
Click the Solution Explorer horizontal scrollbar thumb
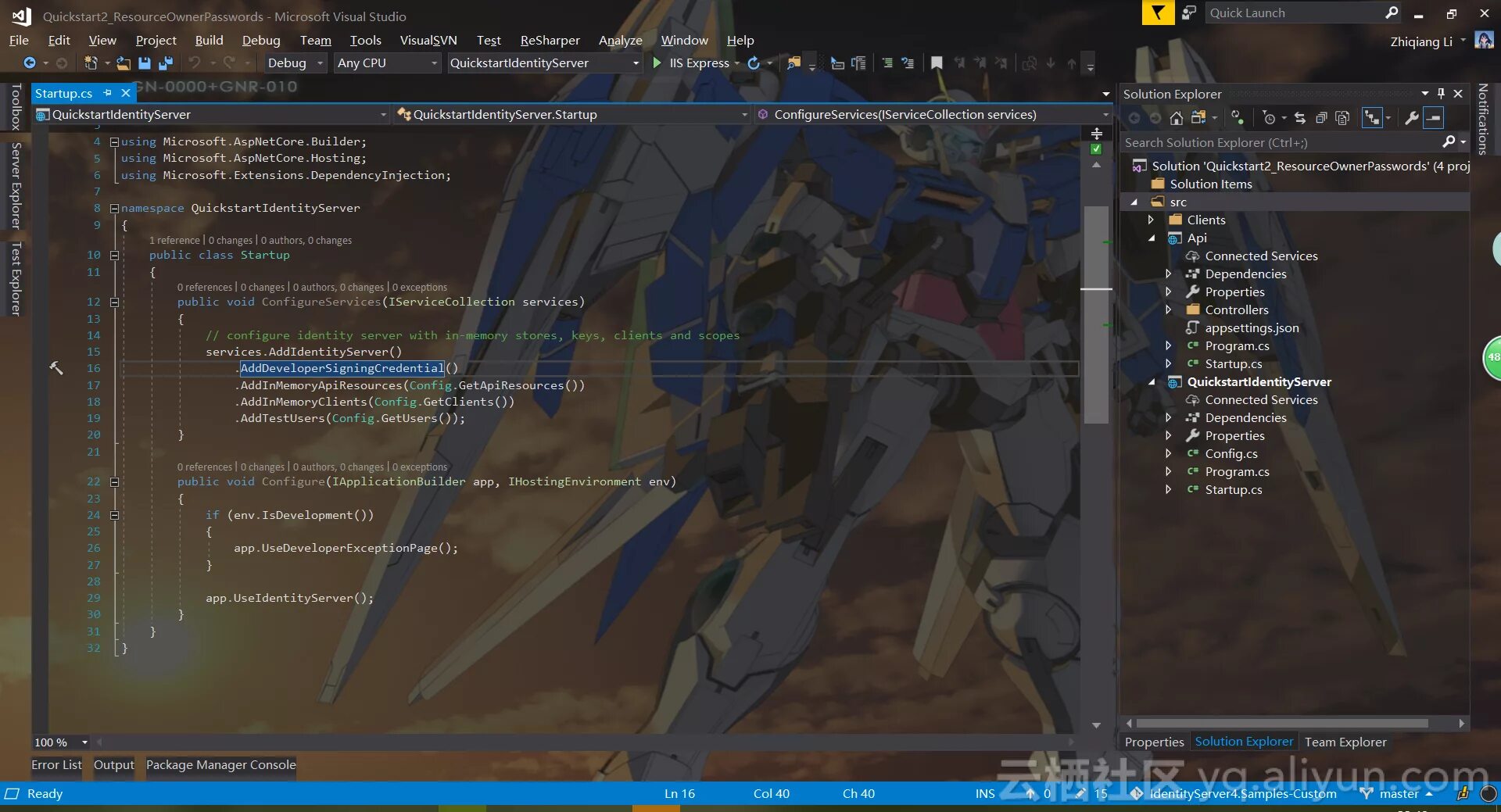click(x=1282, y=724)
